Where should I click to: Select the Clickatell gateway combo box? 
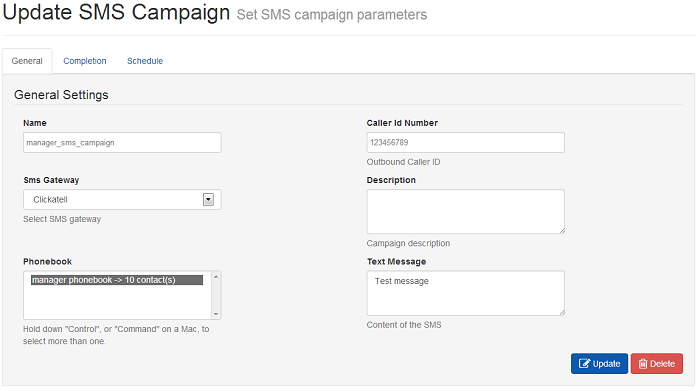pyautogui.click(x=122, y=200)
